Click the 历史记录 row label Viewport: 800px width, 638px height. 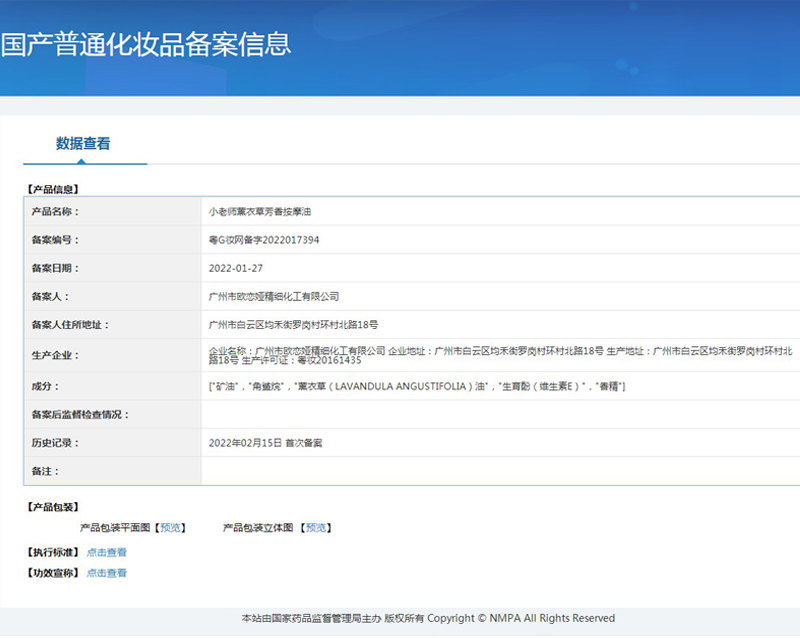click(x=55, y=443)
